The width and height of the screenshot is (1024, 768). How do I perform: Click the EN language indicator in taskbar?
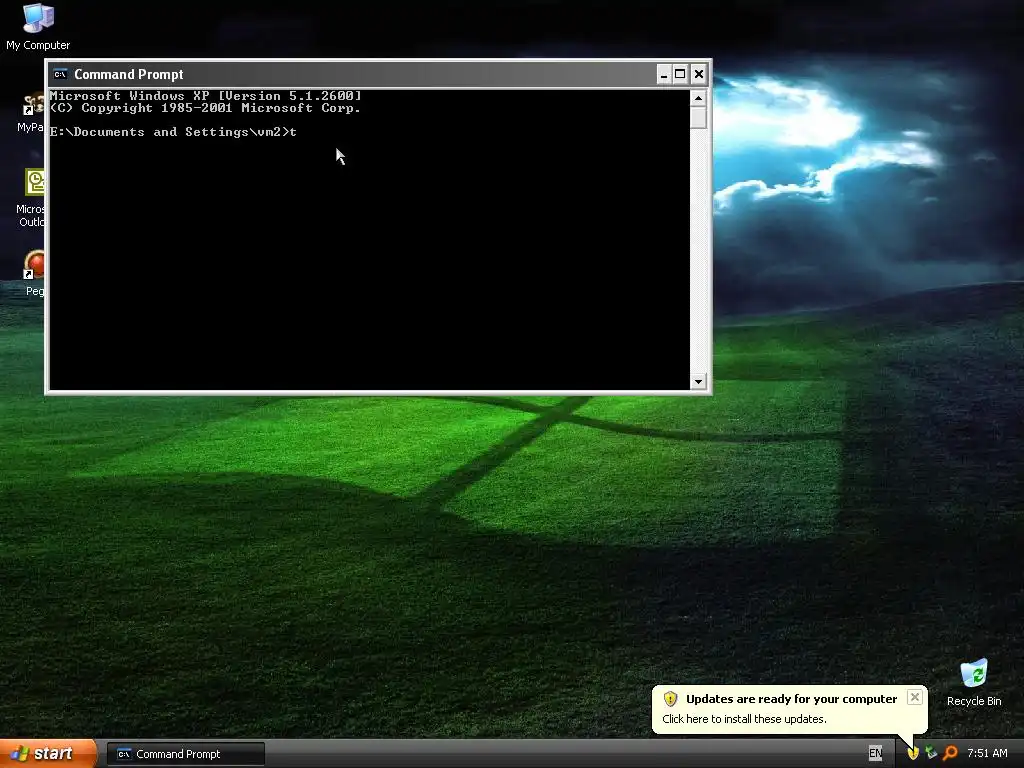coord(875,753)
